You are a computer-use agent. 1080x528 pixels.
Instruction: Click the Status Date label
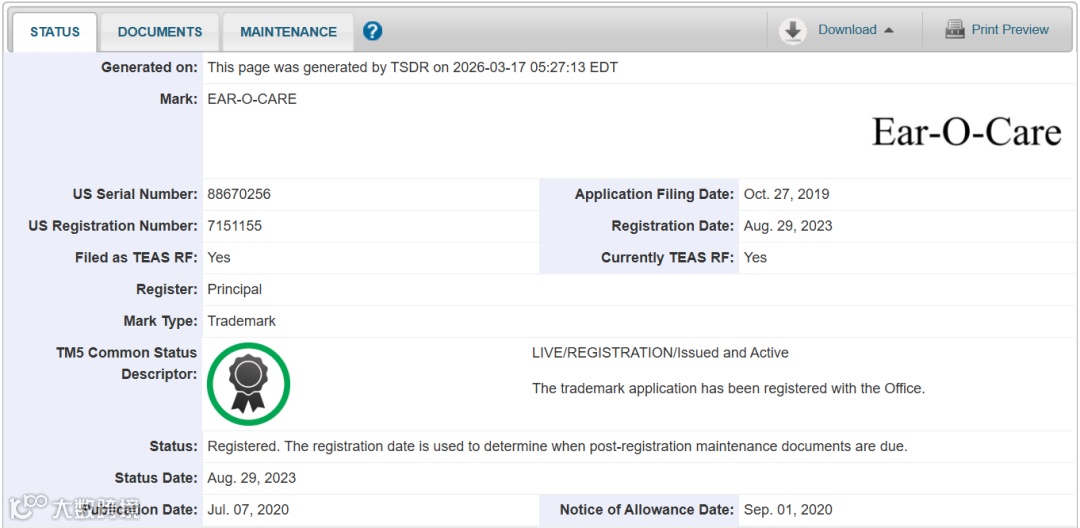pos(156,478)
